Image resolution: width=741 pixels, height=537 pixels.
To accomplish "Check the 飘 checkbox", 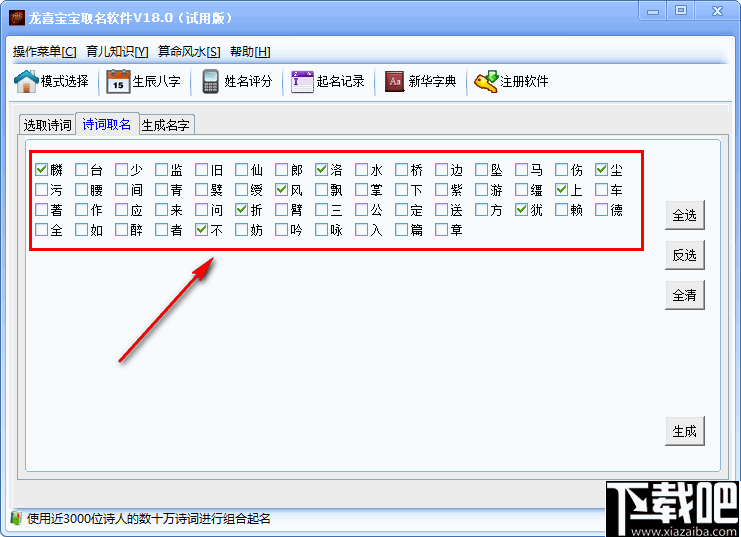I will pos(322,190).
